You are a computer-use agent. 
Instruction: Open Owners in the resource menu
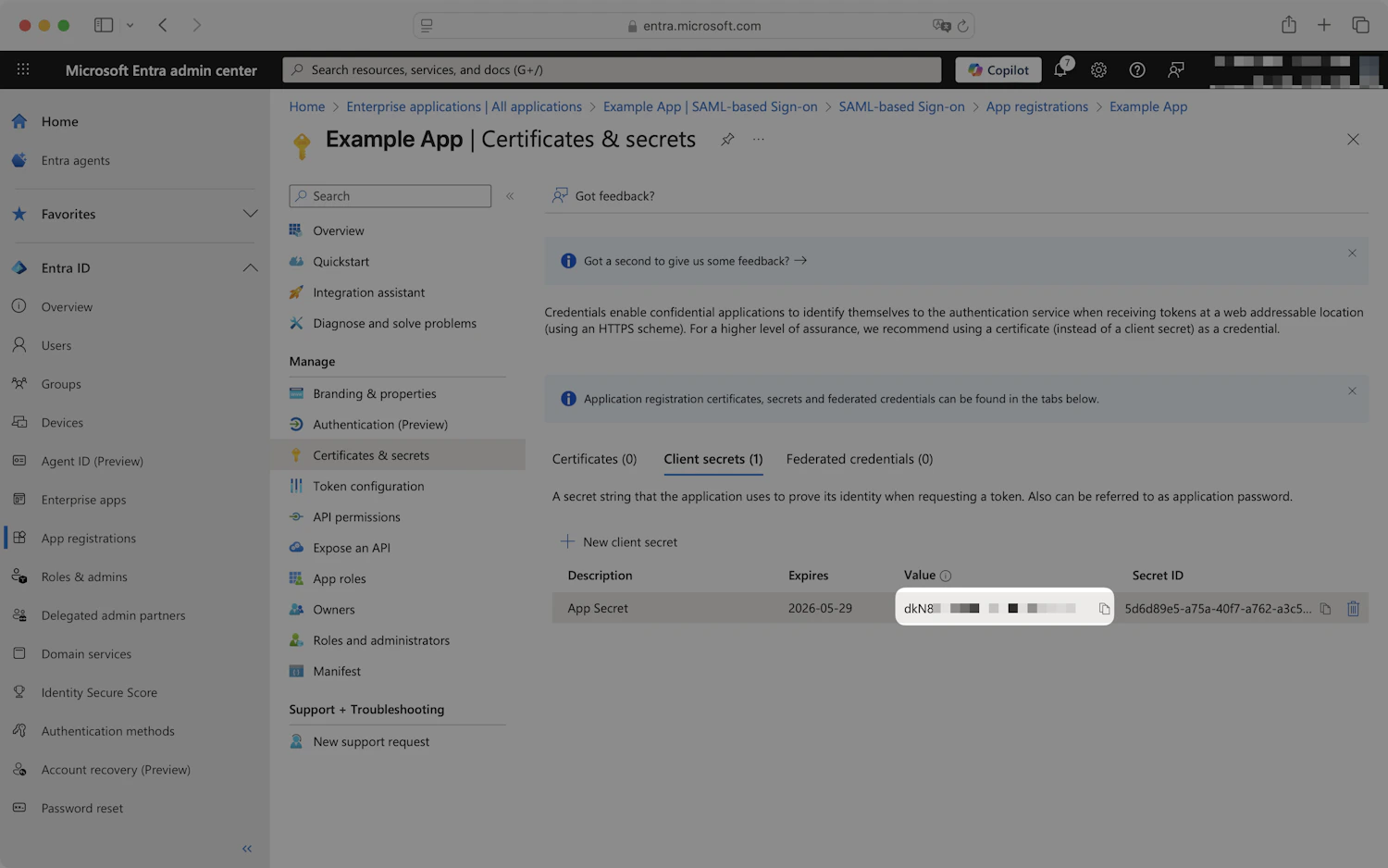coord(333,609)
